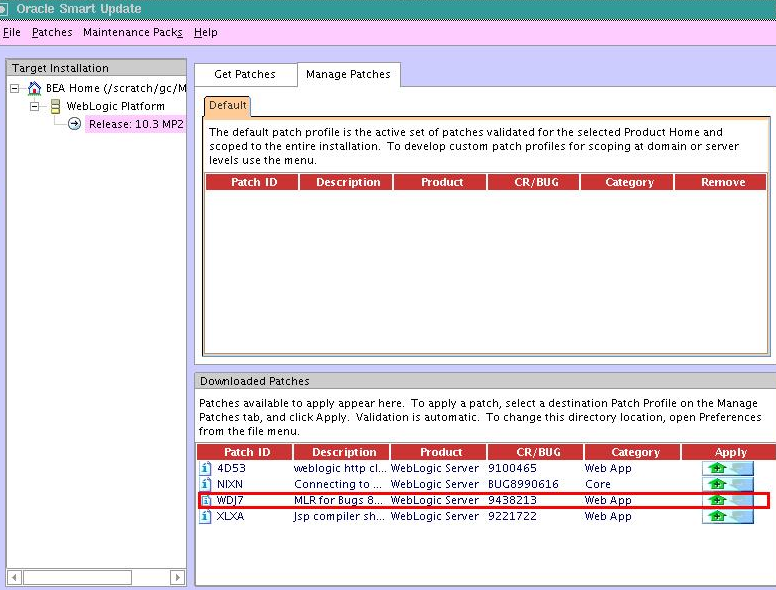Collapse the BEA Home tree node
The image size is (776, 590).
15,88
